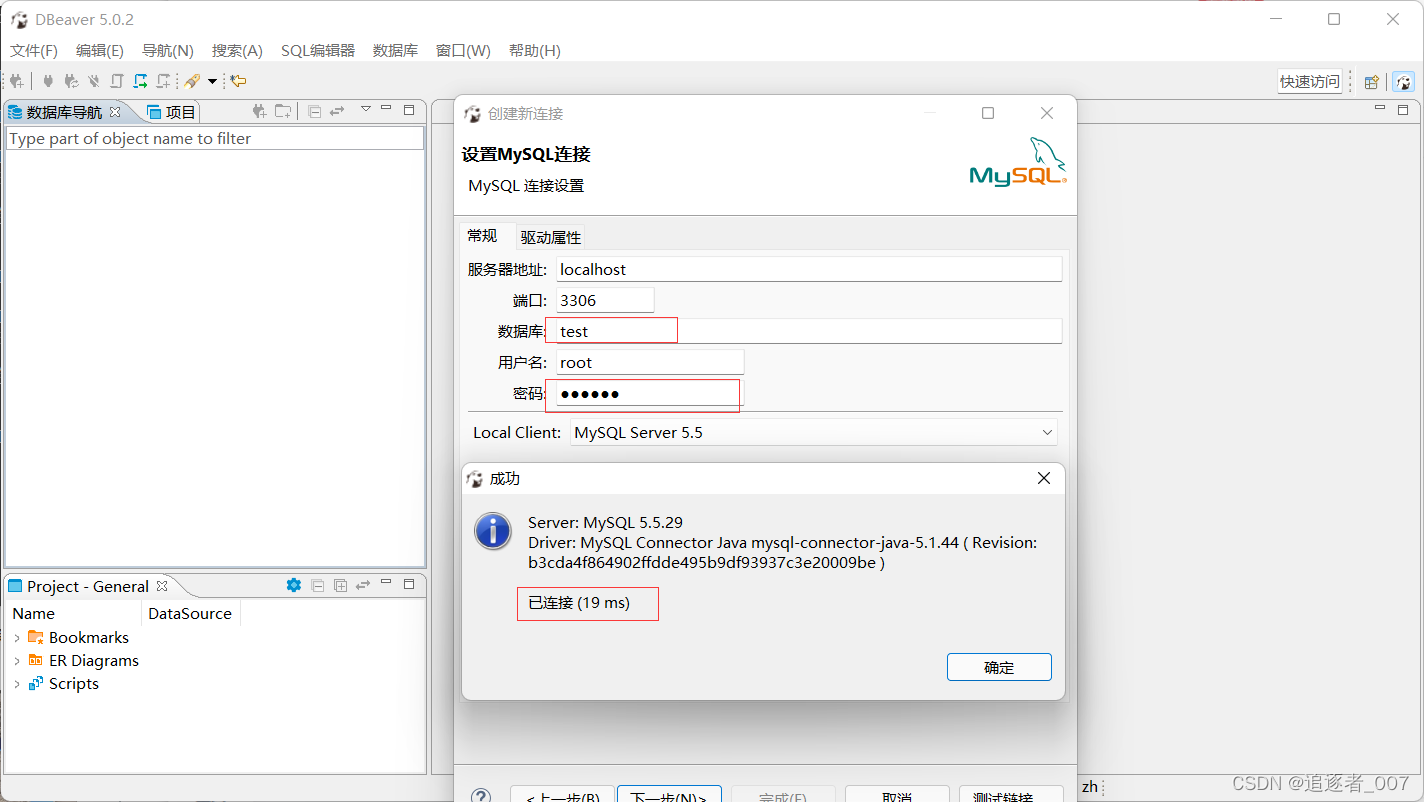Click the username field containing root

pos(650,362)
